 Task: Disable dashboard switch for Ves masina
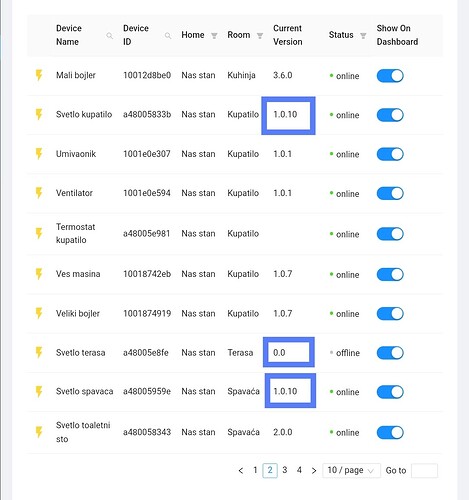coord(390,274)
